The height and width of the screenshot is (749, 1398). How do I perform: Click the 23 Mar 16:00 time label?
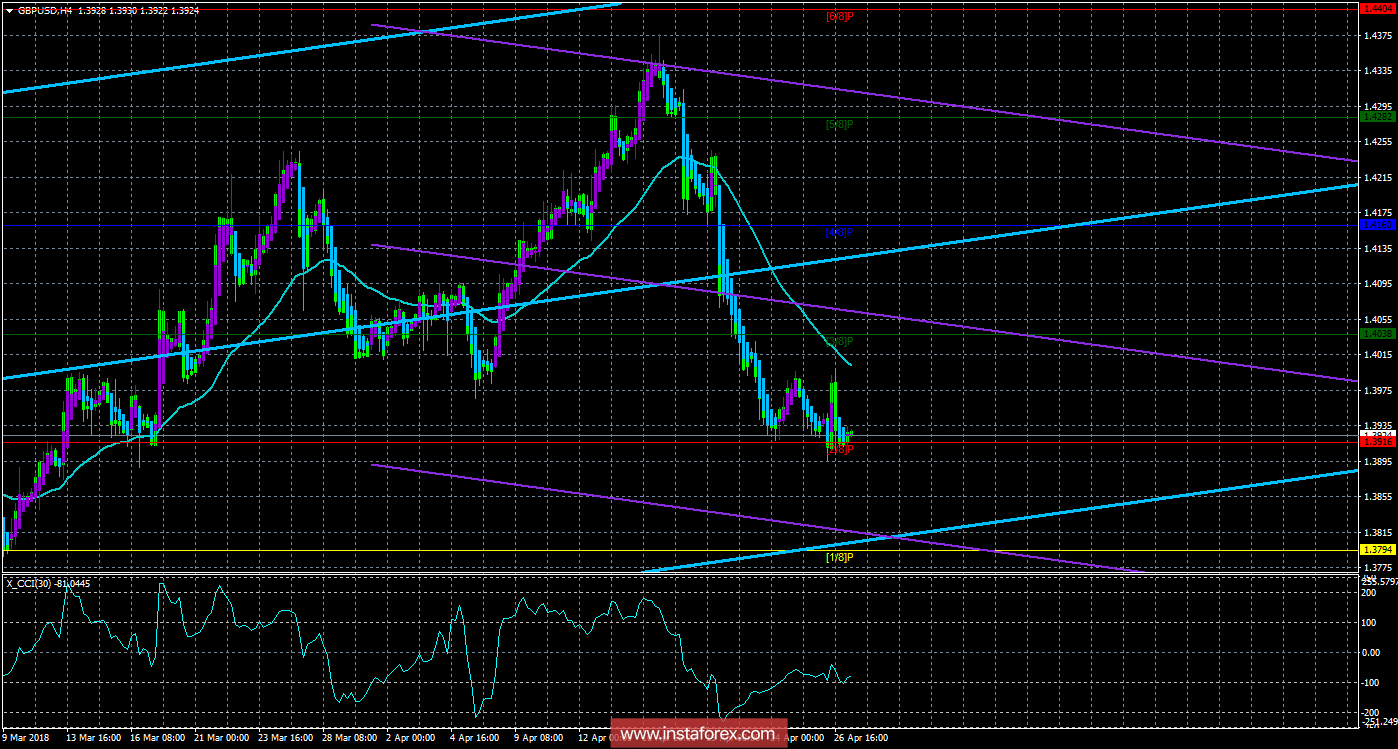[287, 737]
